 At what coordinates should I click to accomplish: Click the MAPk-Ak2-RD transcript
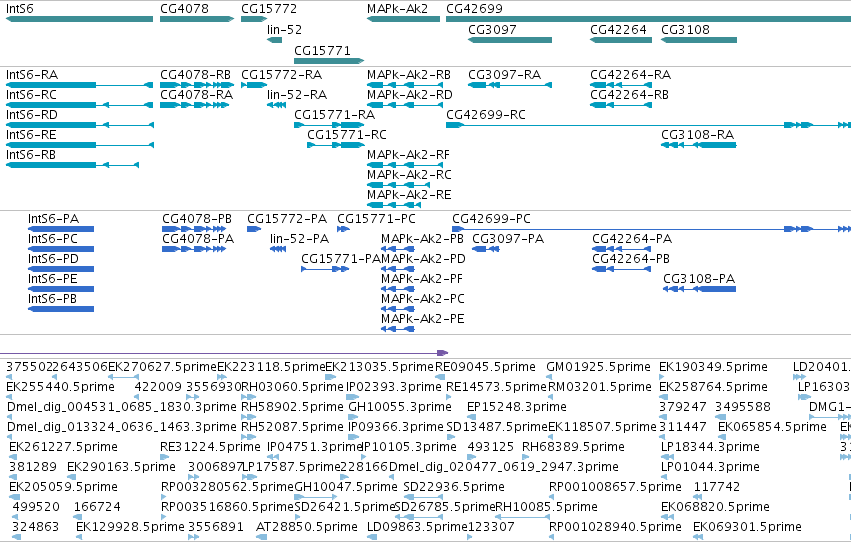[x=405, y=105]
